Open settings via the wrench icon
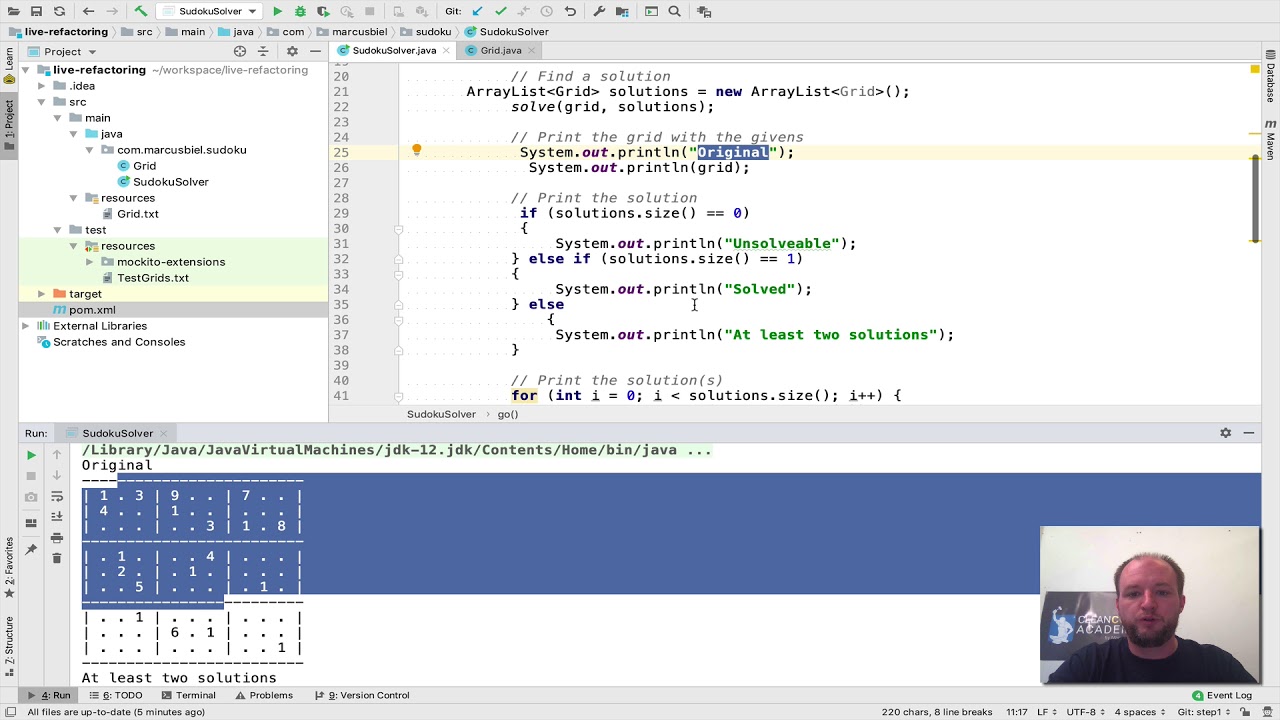The width and height of the screenshot is (1280, 720). coord(599,11)
